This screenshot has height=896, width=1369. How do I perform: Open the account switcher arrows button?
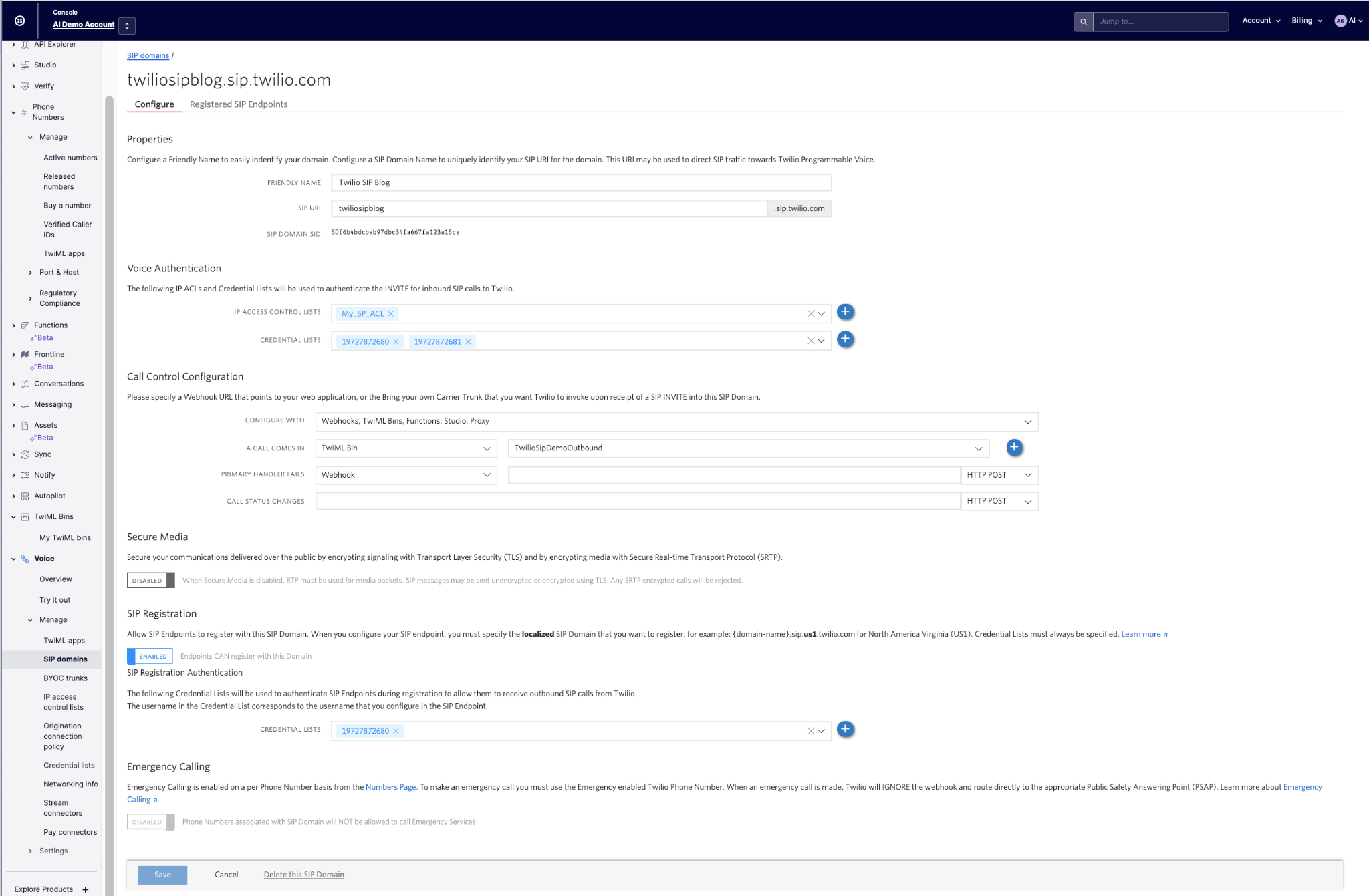click(127, 25)
